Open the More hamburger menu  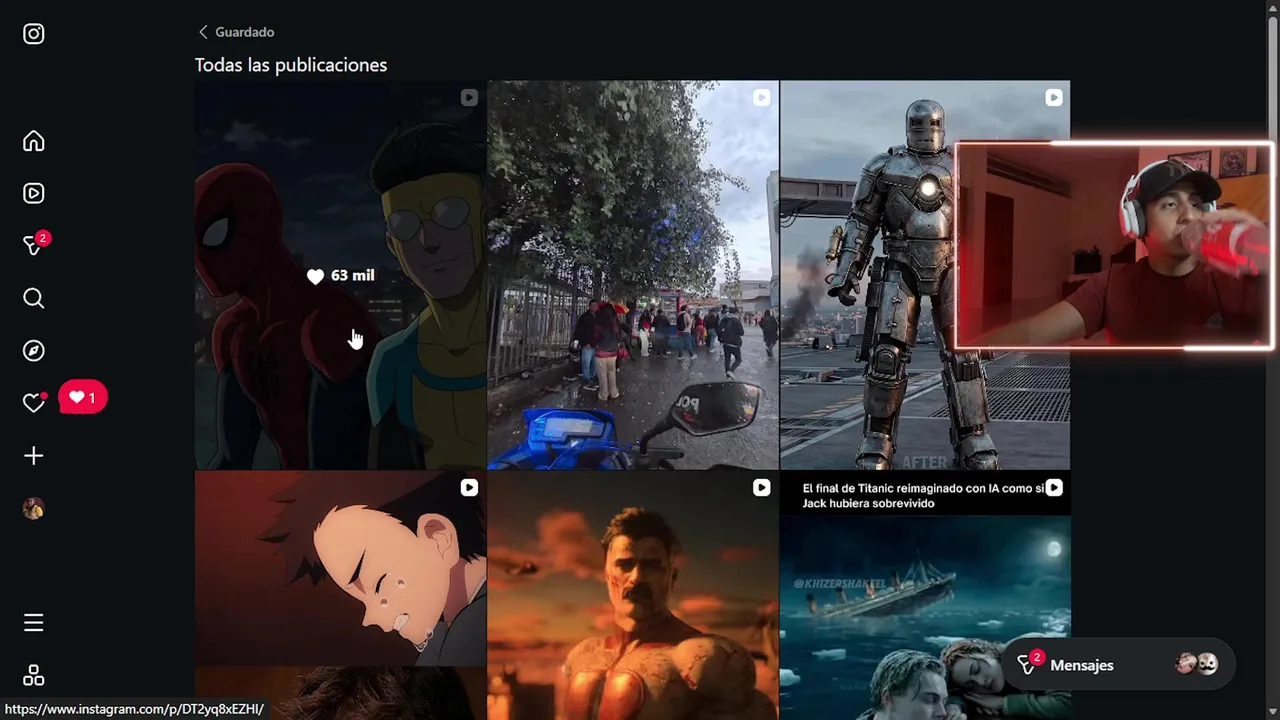(33, 623)
